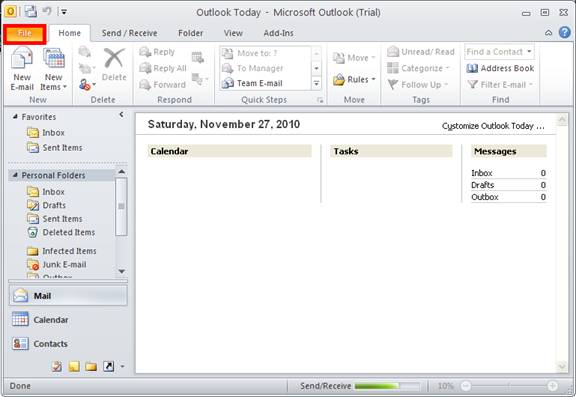This screenshot has height=397, width=576.
Task: Click the Undo icon in title bar
Action: [x=47, y=11]
